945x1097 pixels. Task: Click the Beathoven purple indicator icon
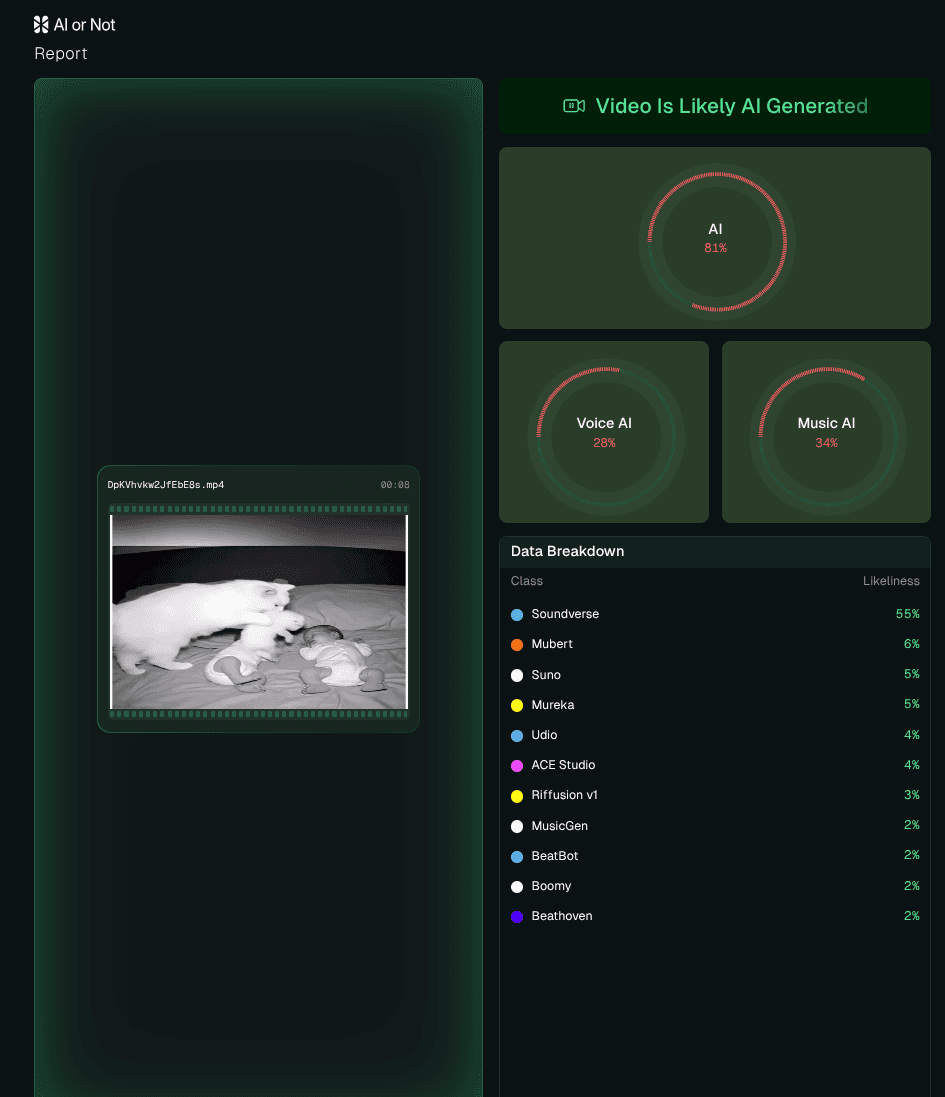tap(517, 915)
